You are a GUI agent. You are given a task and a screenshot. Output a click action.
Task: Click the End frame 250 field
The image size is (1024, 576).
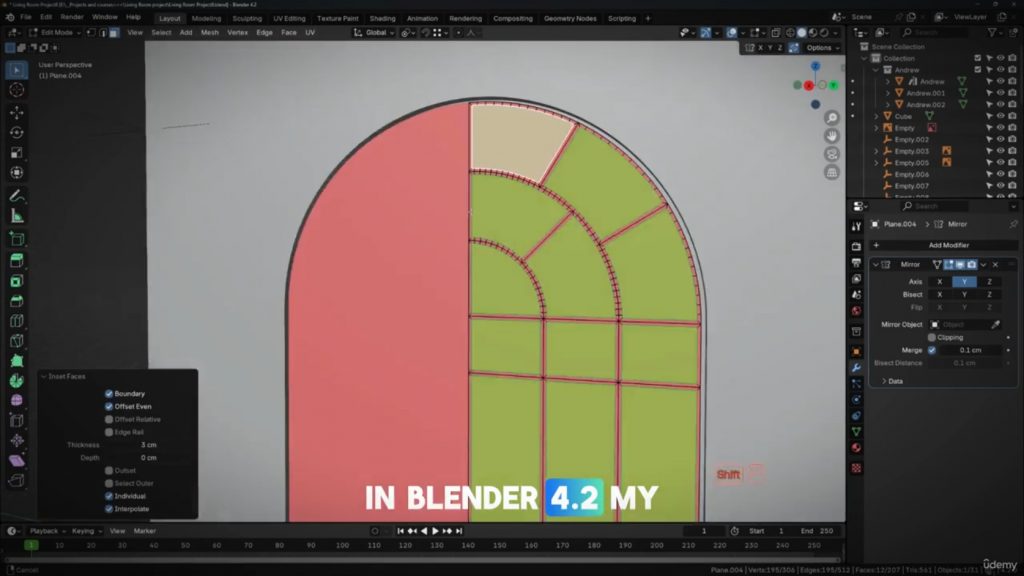click(x=817, y=531)
